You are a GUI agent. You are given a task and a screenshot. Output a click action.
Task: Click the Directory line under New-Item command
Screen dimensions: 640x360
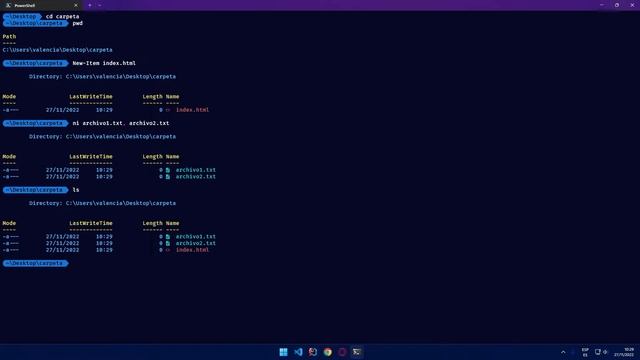(102, 77)
